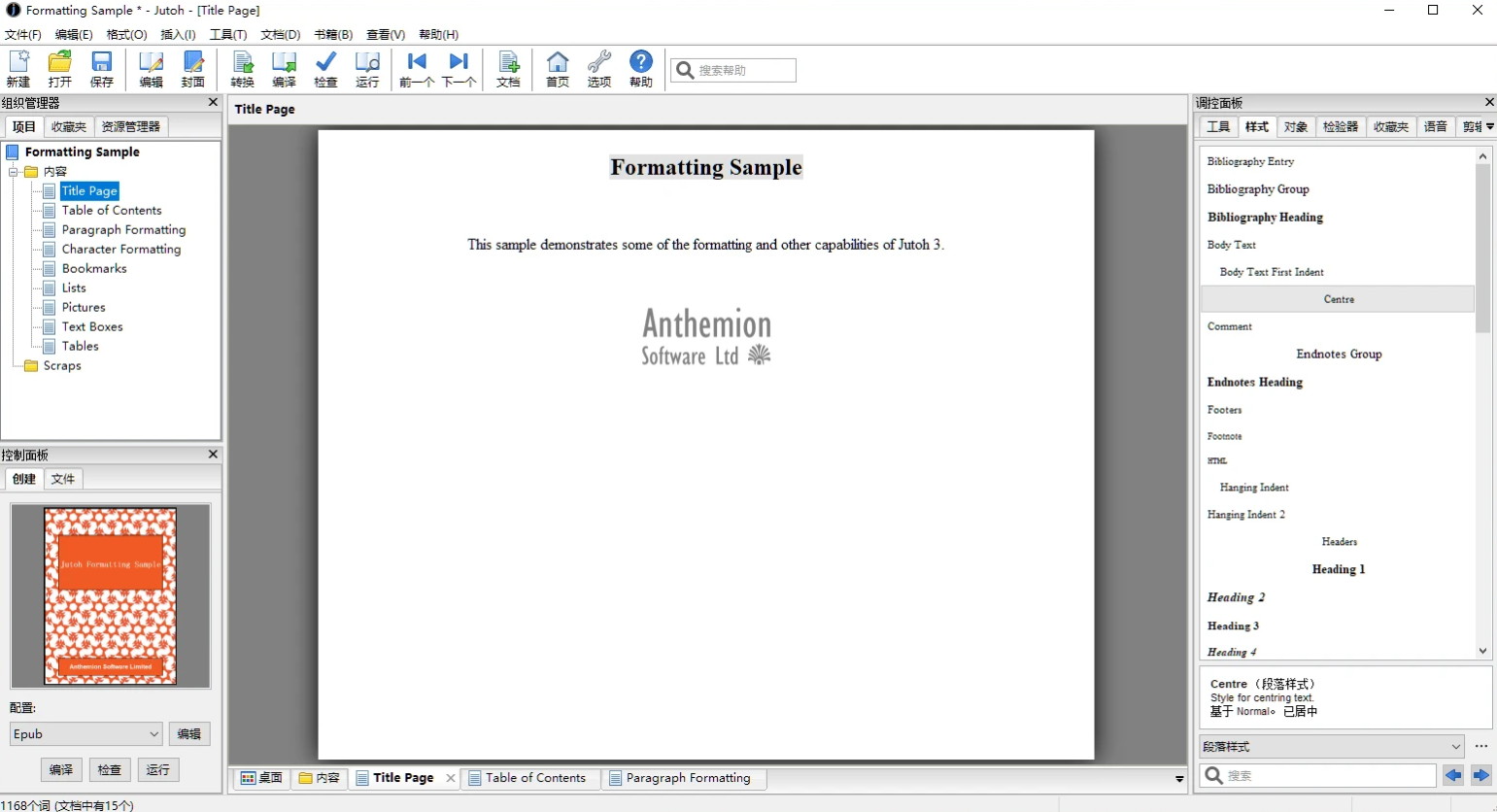Screen dimensions: 1497x812
Task: Click the 转换 (Convert) toolbar icon
Action: (243, 69)
